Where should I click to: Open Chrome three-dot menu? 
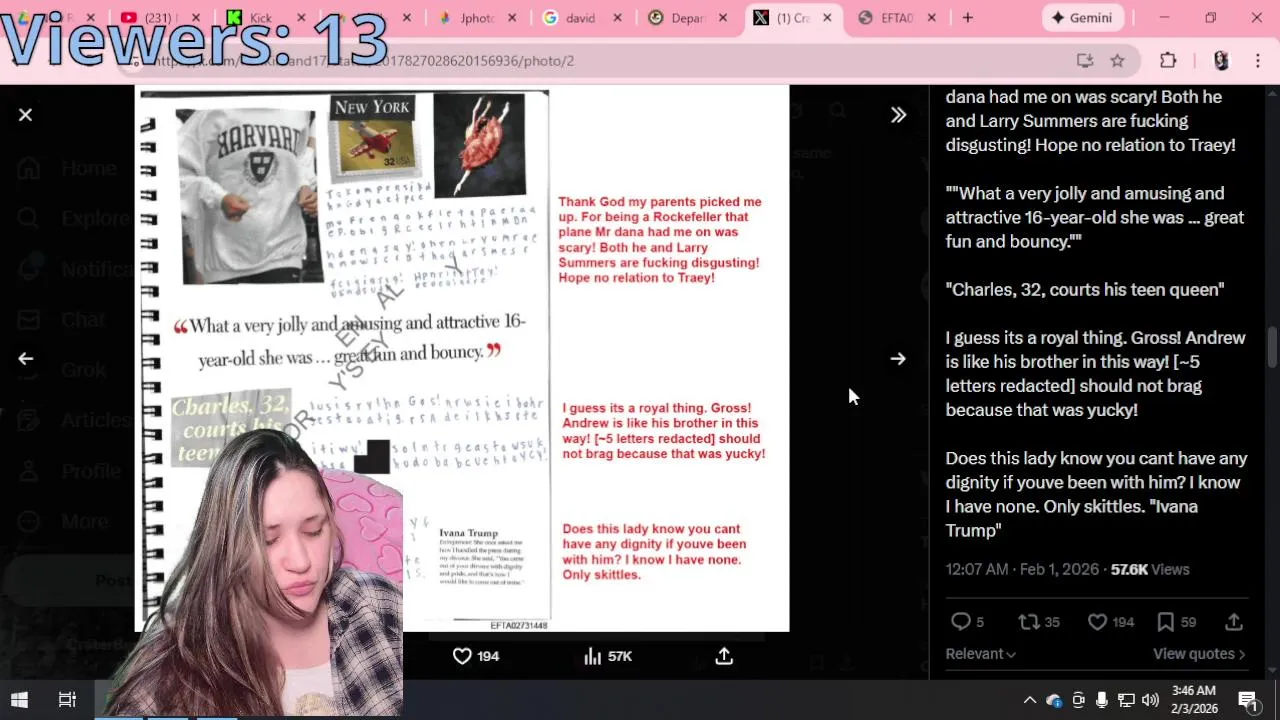tap(1257, 61)
